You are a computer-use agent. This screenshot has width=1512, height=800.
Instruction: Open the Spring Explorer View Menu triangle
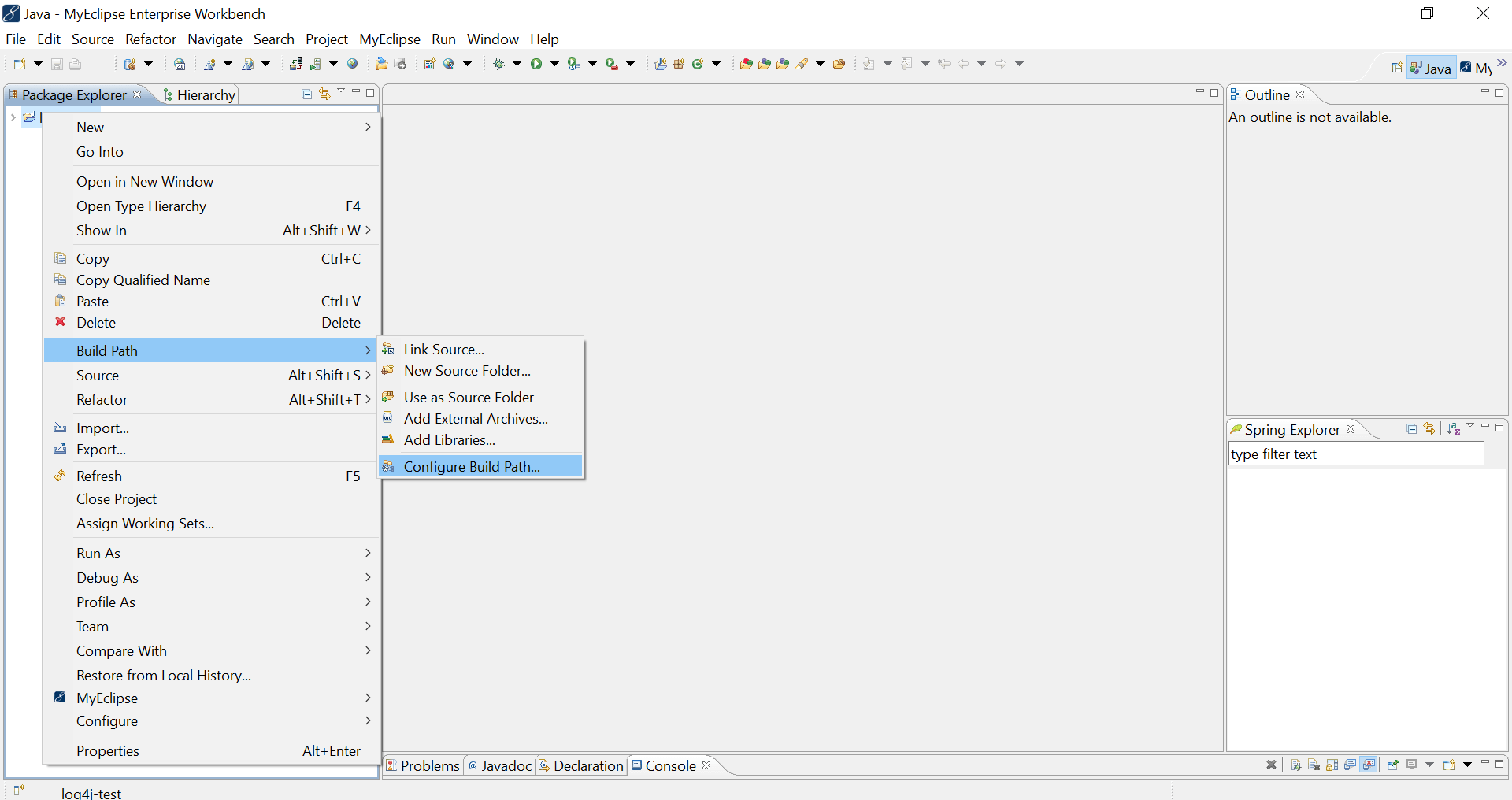click(x=1470, y=427)
